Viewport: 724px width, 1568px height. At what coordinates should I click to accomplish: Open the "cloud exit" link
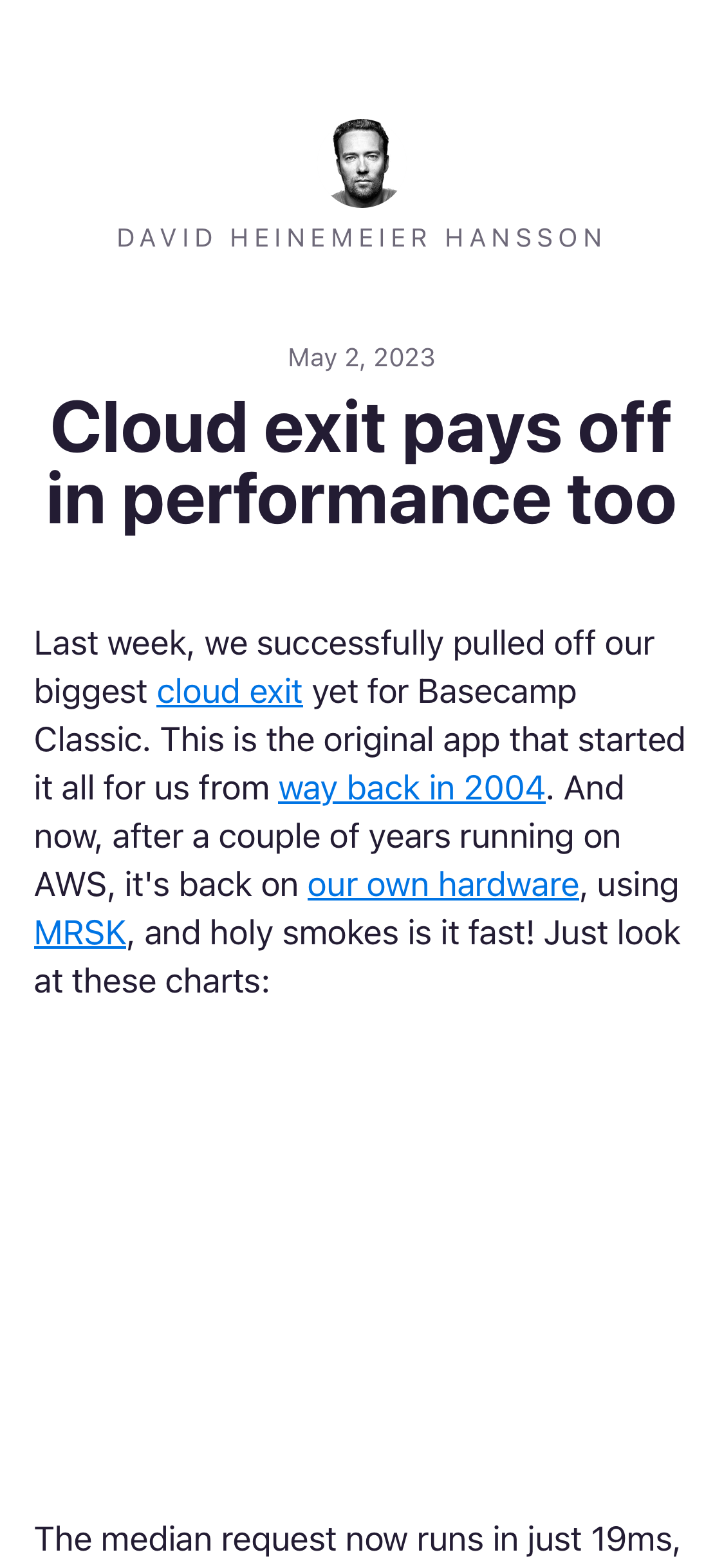(x=230, y=692)
